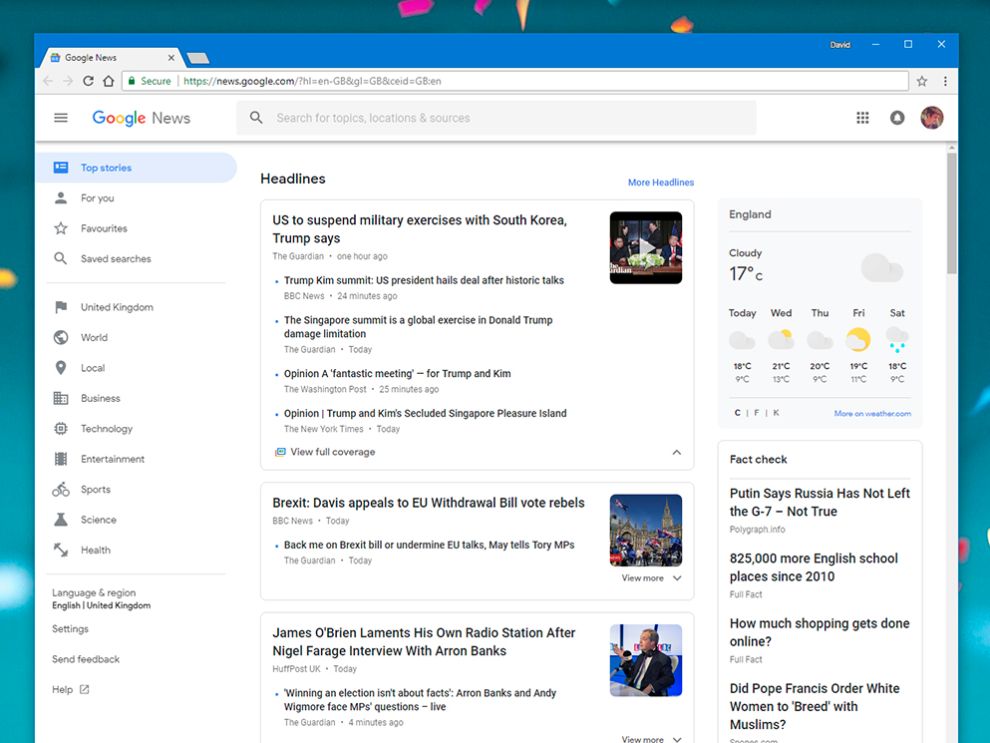
Task: Close the Google News tab
Action: (171, 57)
